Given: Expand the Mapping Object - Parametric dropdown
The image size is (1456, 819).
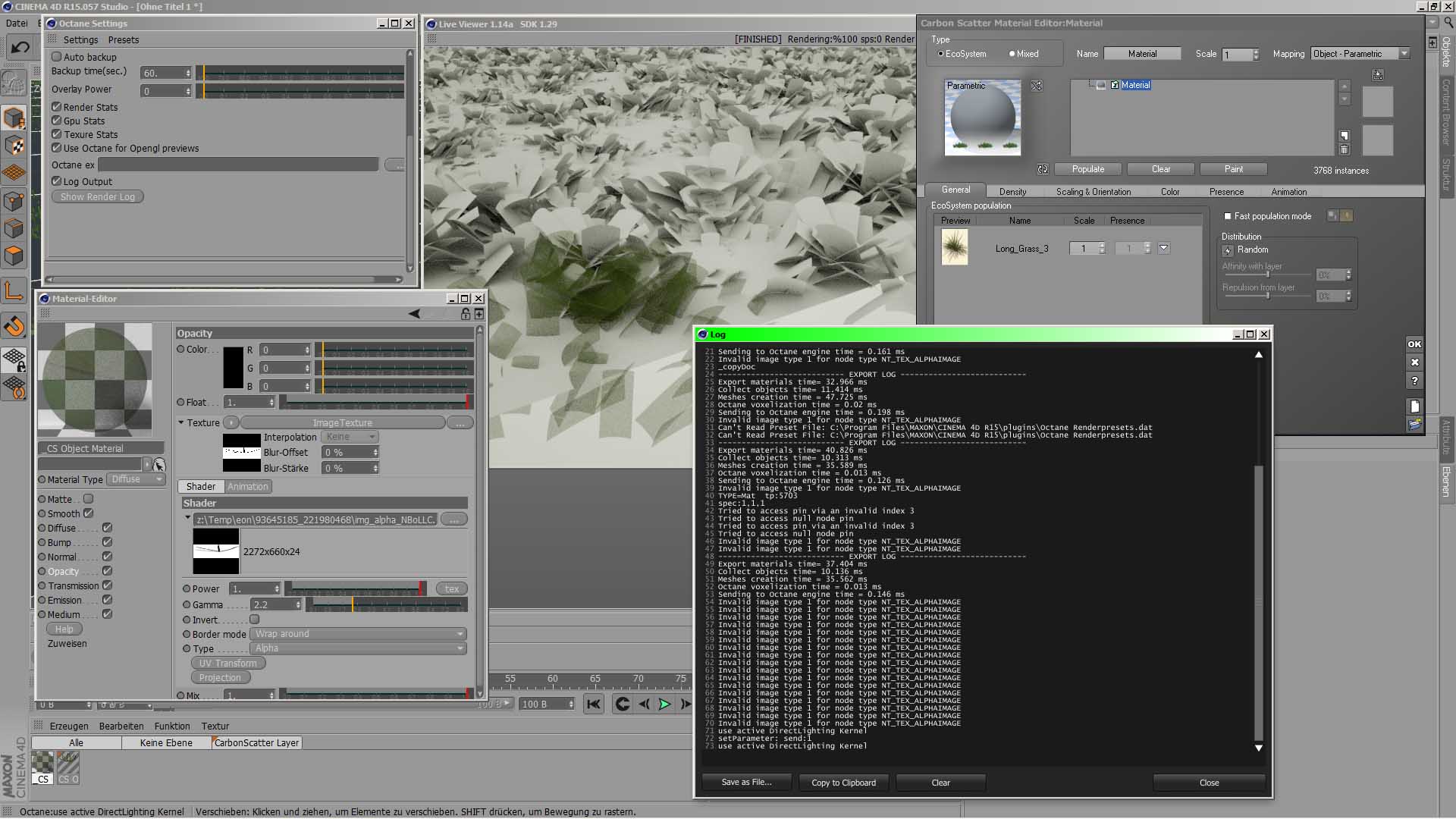Looking at the screenshot, I should pyautogui.click(x=1361, y=54).
